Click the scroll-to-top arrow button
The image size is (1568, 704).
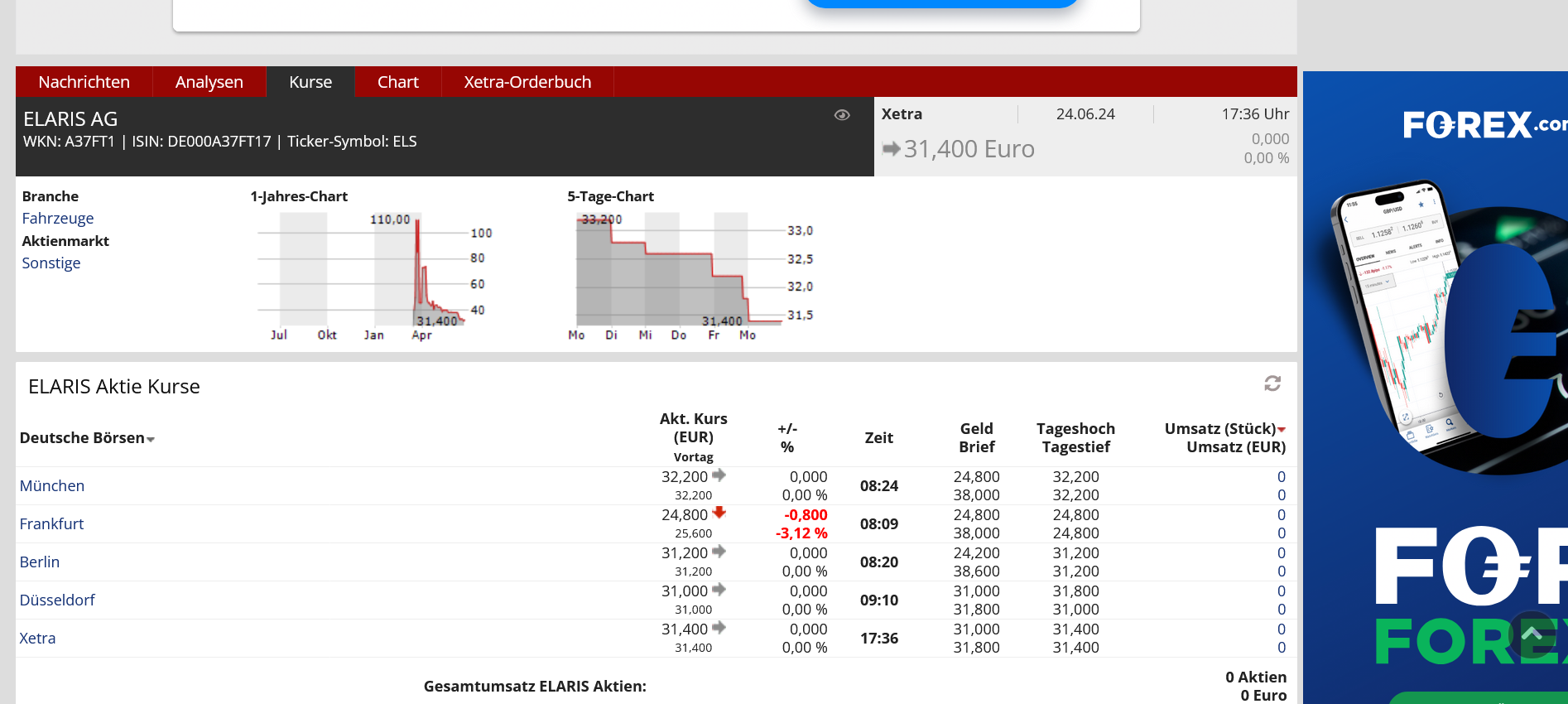1531,634
